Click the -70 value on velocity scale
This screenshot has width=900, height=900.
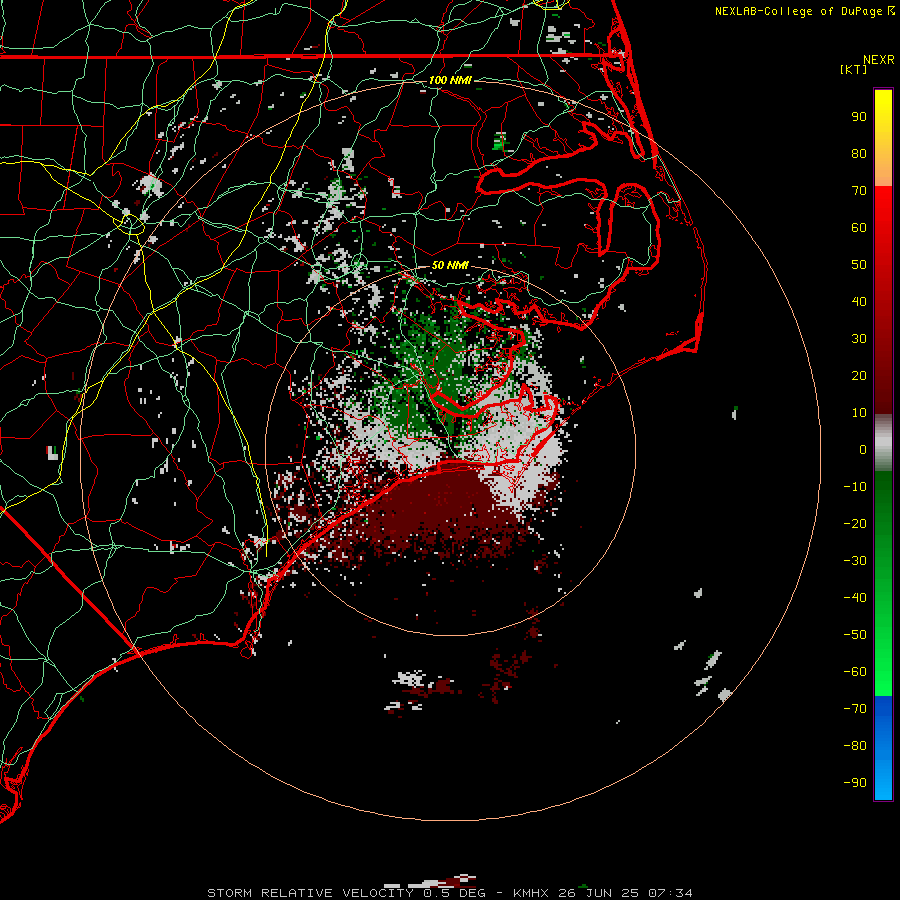[855, 709]
